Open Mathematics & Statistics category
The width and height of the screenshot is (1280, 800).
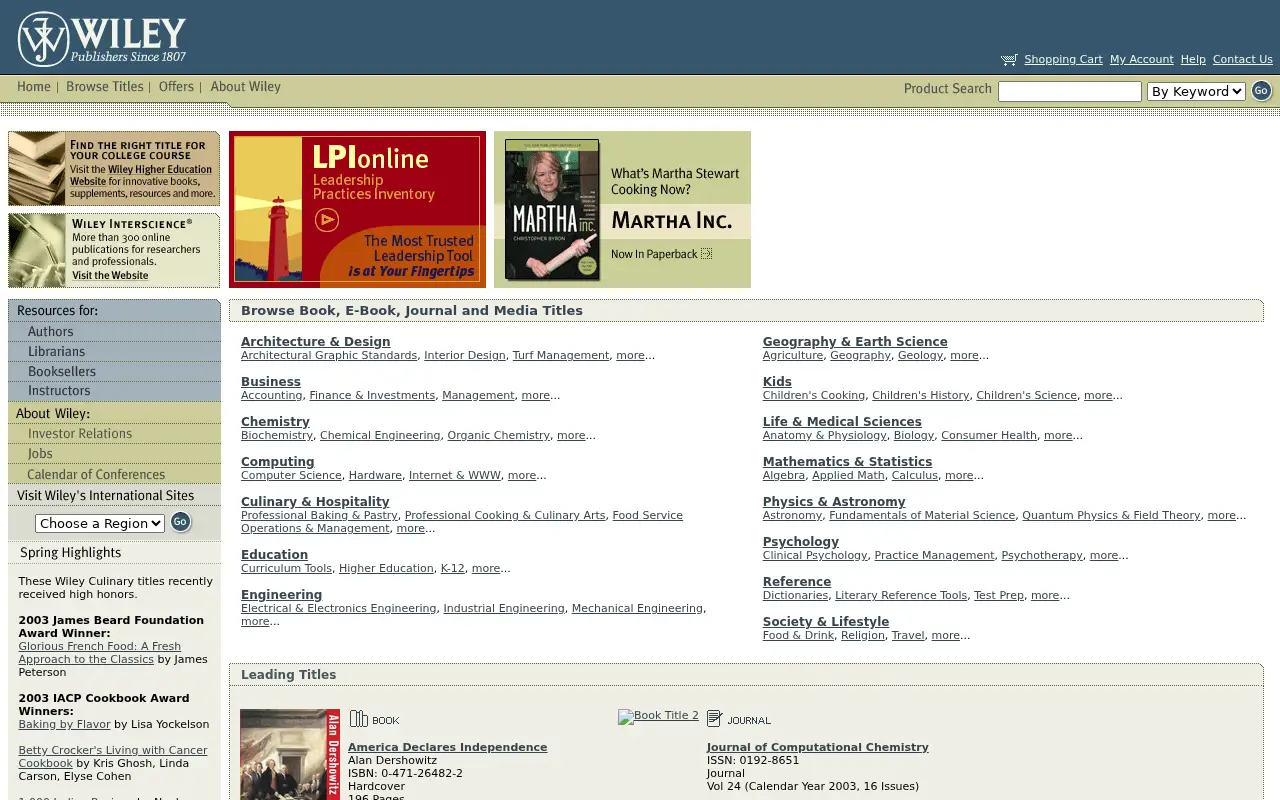tap(847, 462)
